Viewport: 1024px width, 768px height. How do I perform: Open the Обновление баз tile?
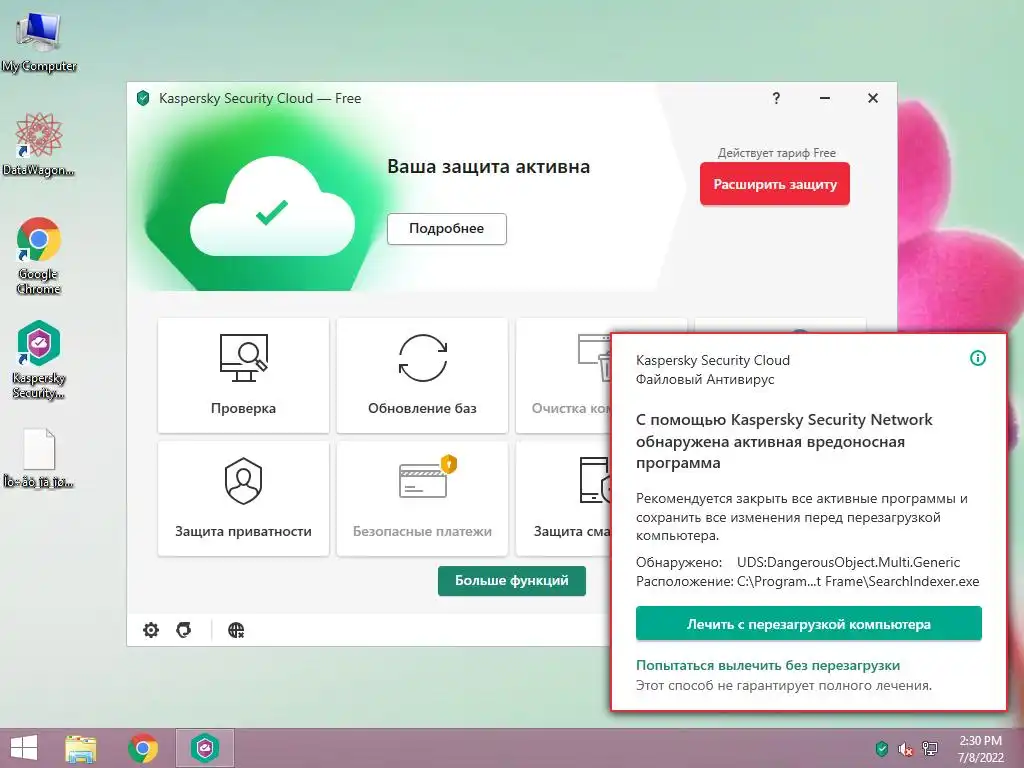pyautogui.click(x=422, y=376)
